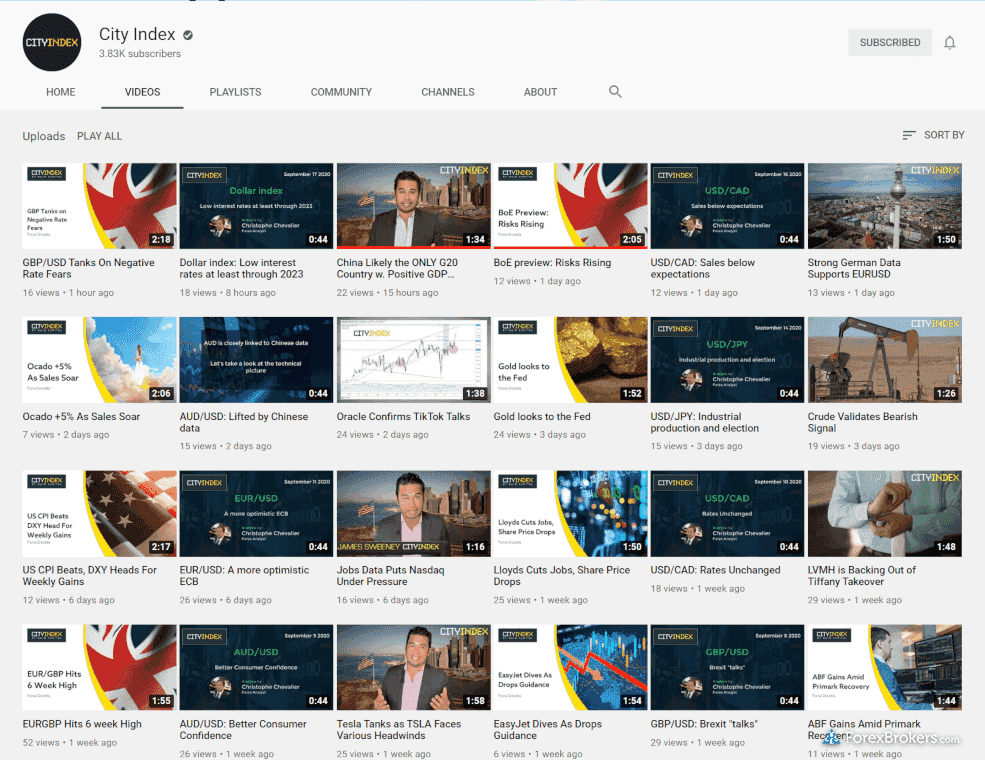
Task: Open the Tesla Tanks video thumbnail
Action: [413, 668]
